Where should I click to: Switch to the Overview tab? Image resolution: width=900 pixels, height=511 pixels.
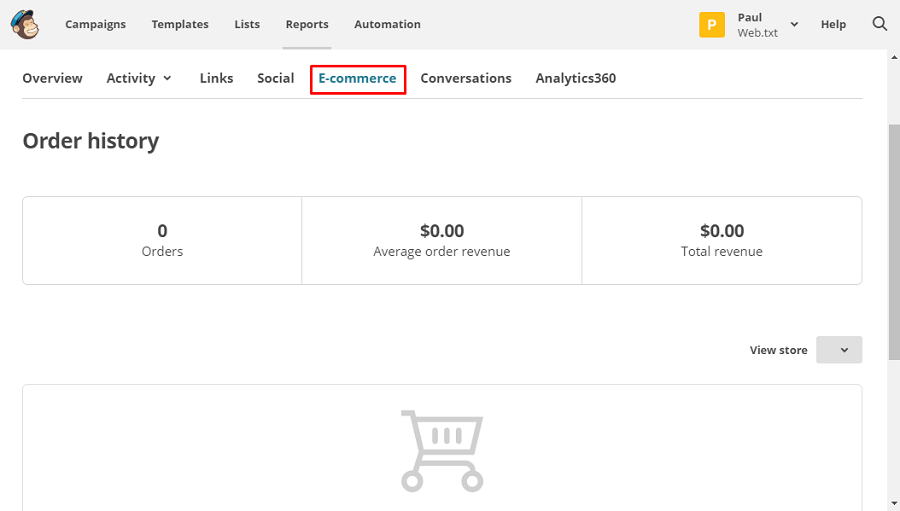point(52,78)
